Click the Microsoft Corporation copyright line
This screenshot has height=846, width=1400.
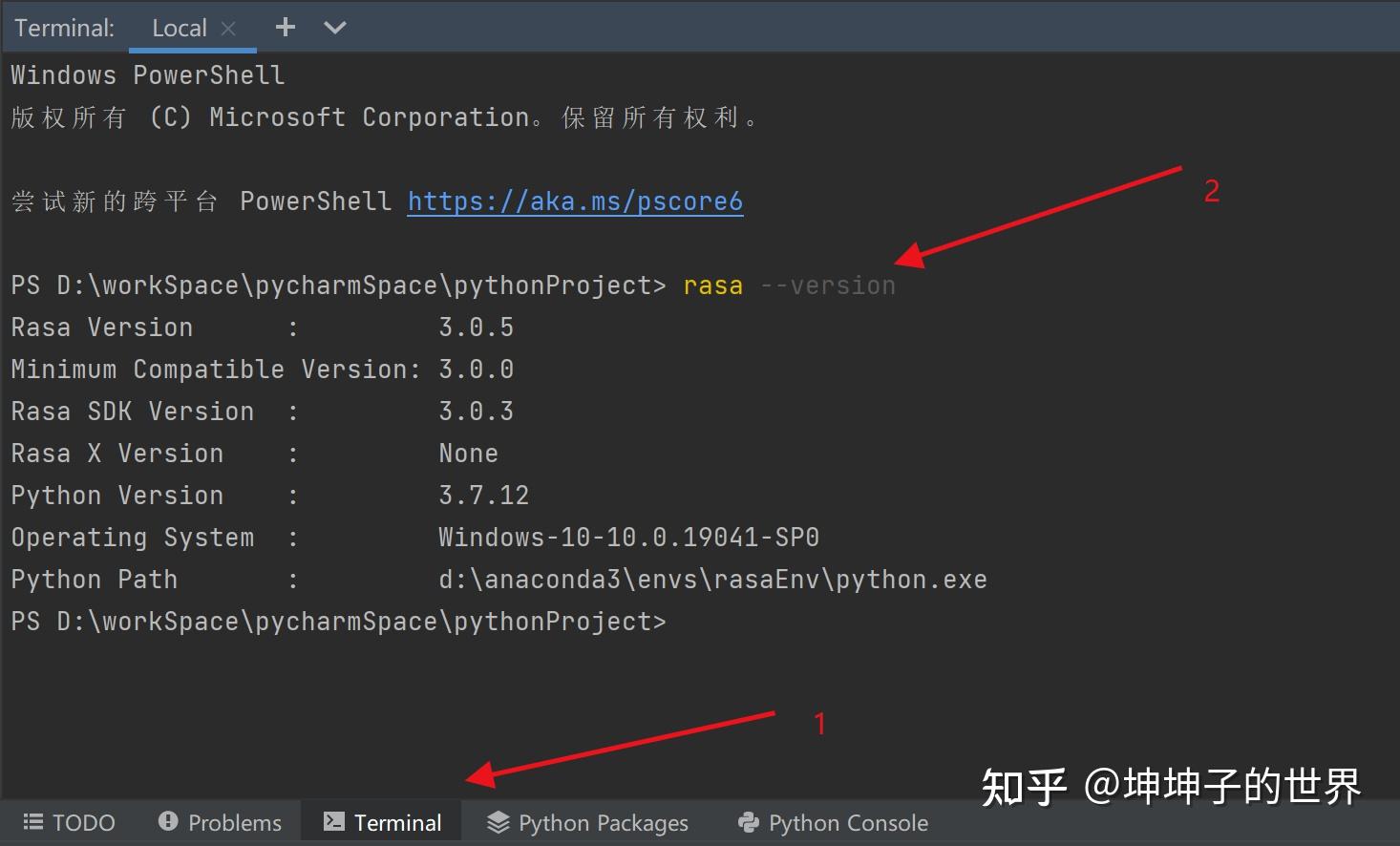pyautogui.click(x=384, y=117)
